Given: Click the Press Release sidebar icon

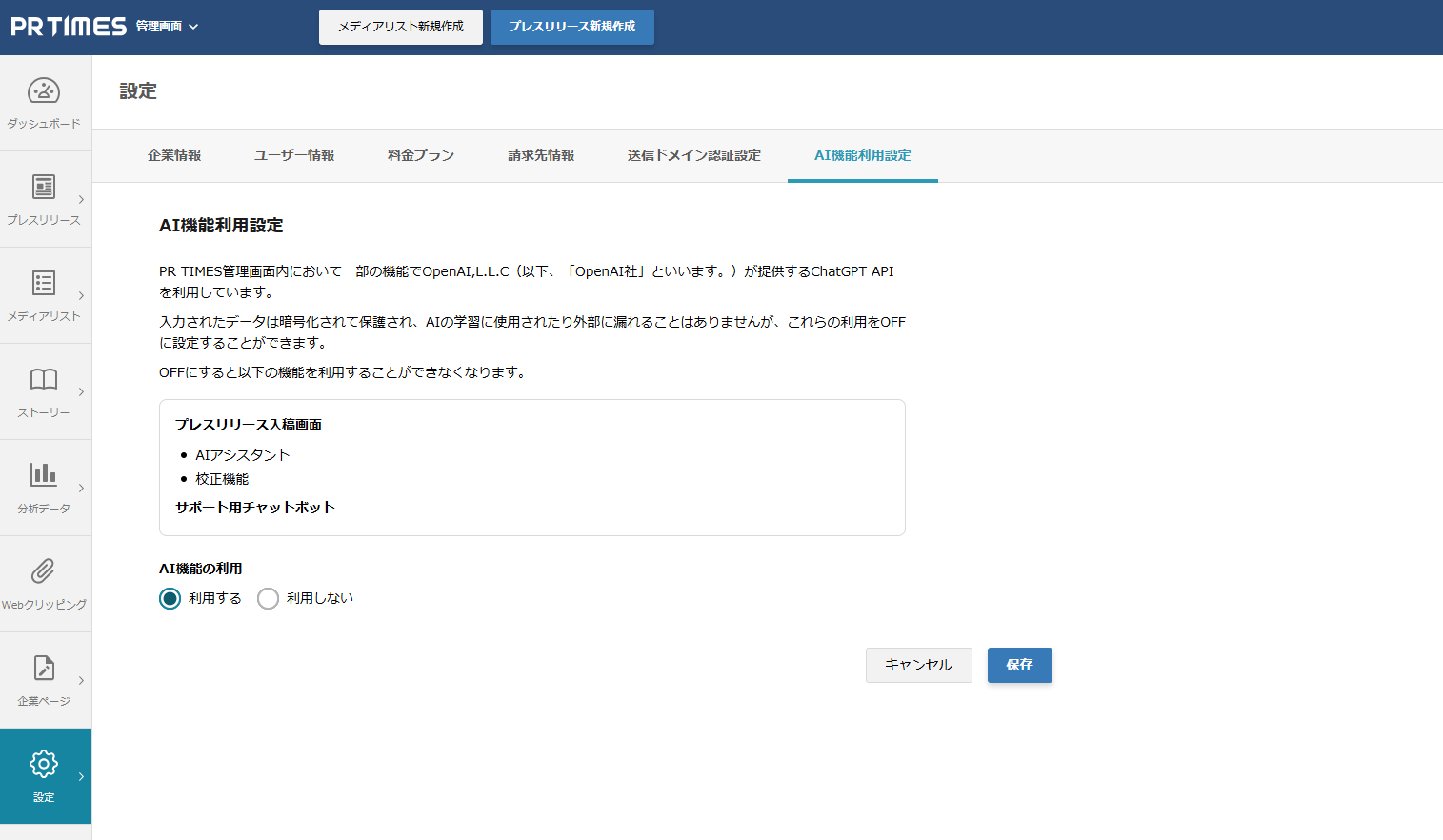Looking at the screenshot, I should [x=44, y=187].
